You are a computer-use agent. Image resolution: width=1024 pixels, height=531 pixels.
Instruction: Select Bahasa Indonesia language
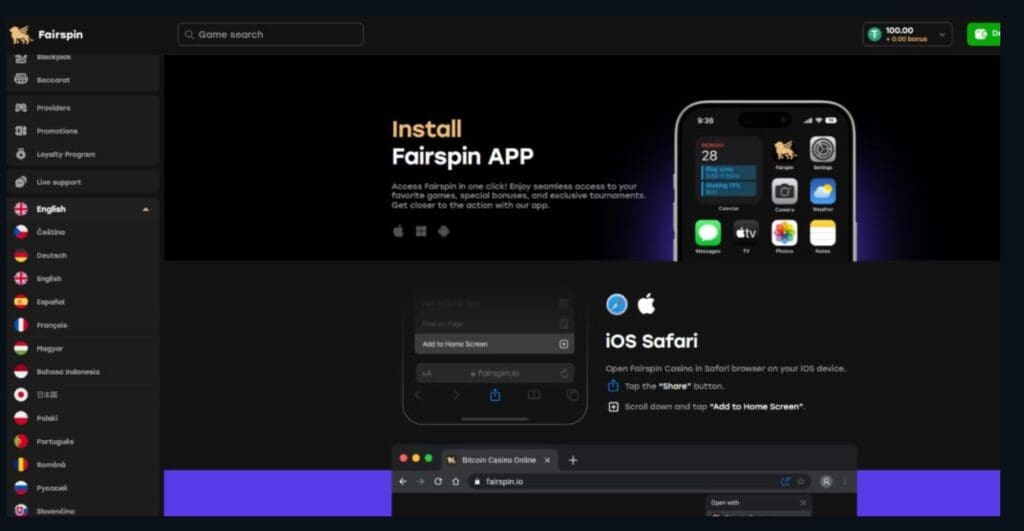coord(84,372)
